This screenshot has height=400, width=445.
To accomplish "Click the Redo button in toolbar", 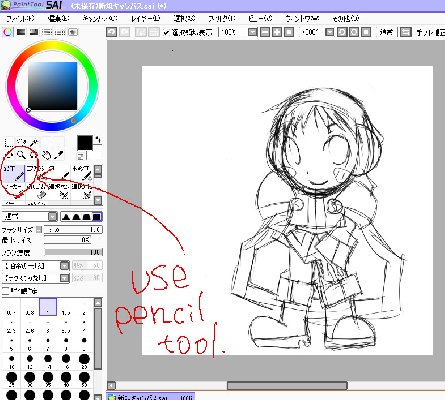I will (x=125, y=32).
